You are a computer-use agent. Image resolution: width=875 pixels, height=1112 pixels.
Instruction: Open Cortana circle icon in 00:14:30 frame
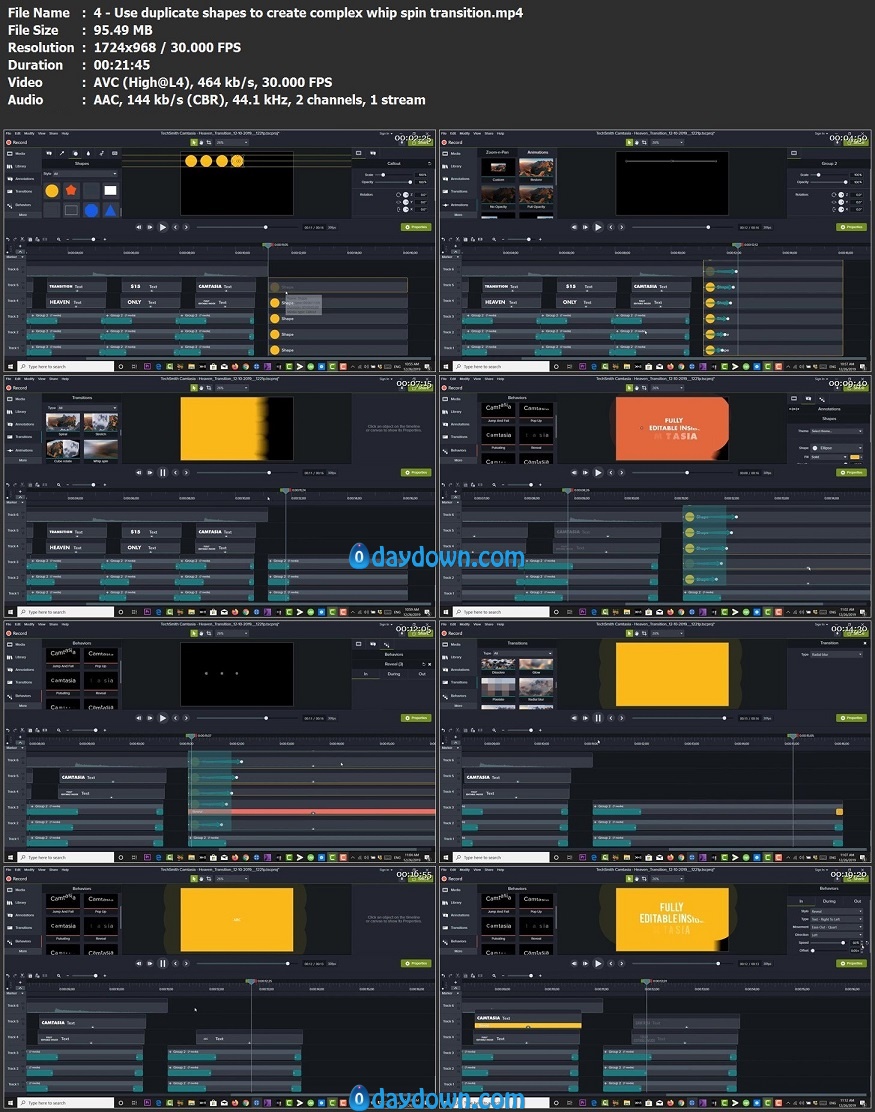(x=556, y=857)
